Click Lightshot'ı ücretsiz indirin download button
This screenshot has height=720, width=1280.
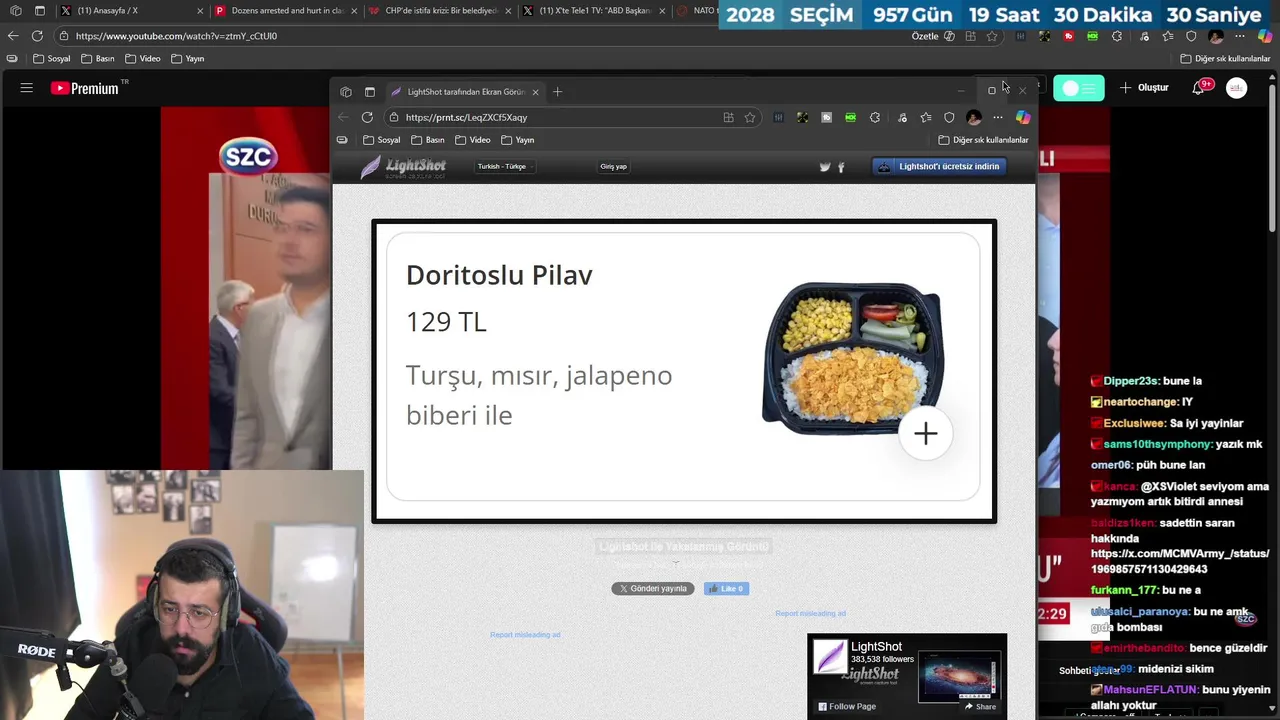tap(938, 166)
